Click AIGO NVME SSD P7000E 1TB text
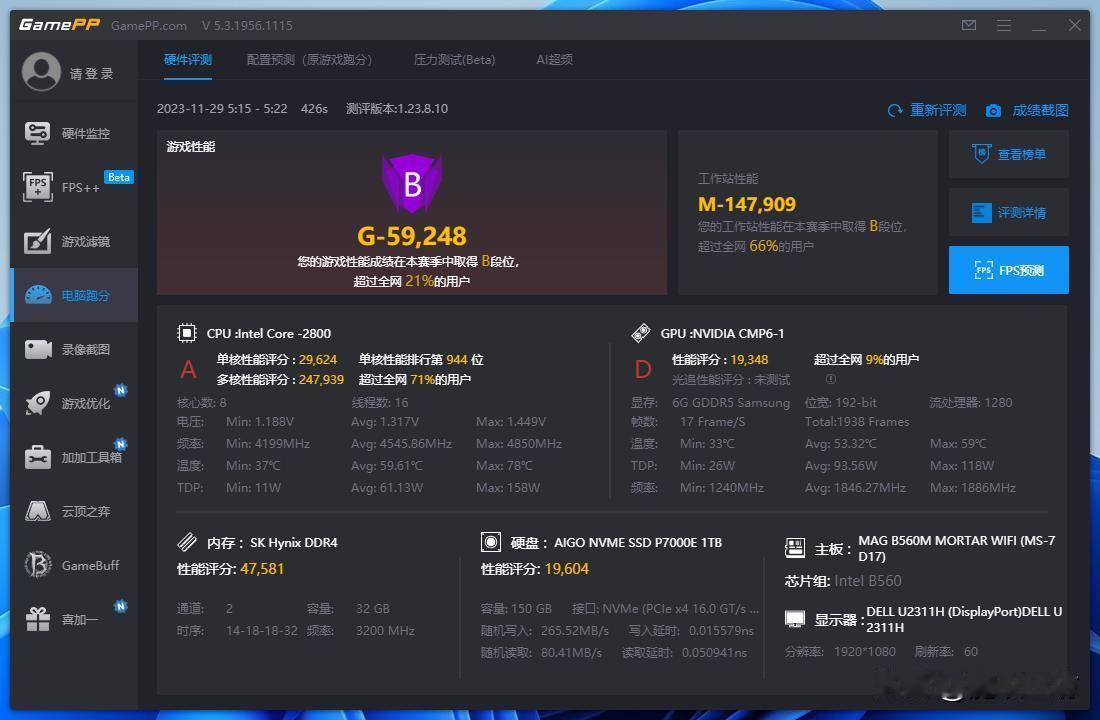Viewport: 1100px width, 720px height. (x=638, y=542)
